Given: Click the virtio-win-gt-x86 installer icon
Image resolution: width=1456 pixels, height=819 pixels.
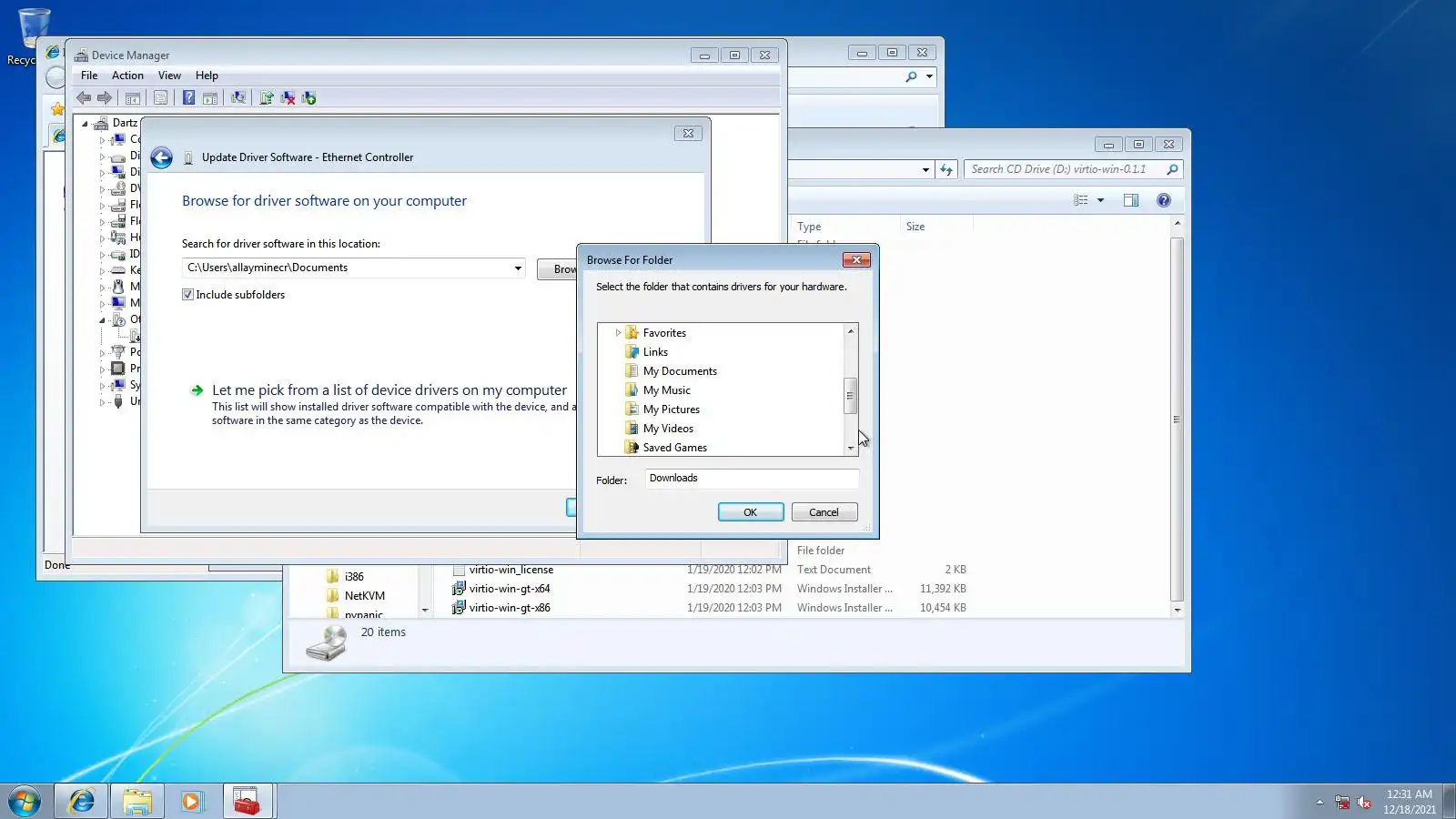Looking at the screenshot, I should point(459,608).
